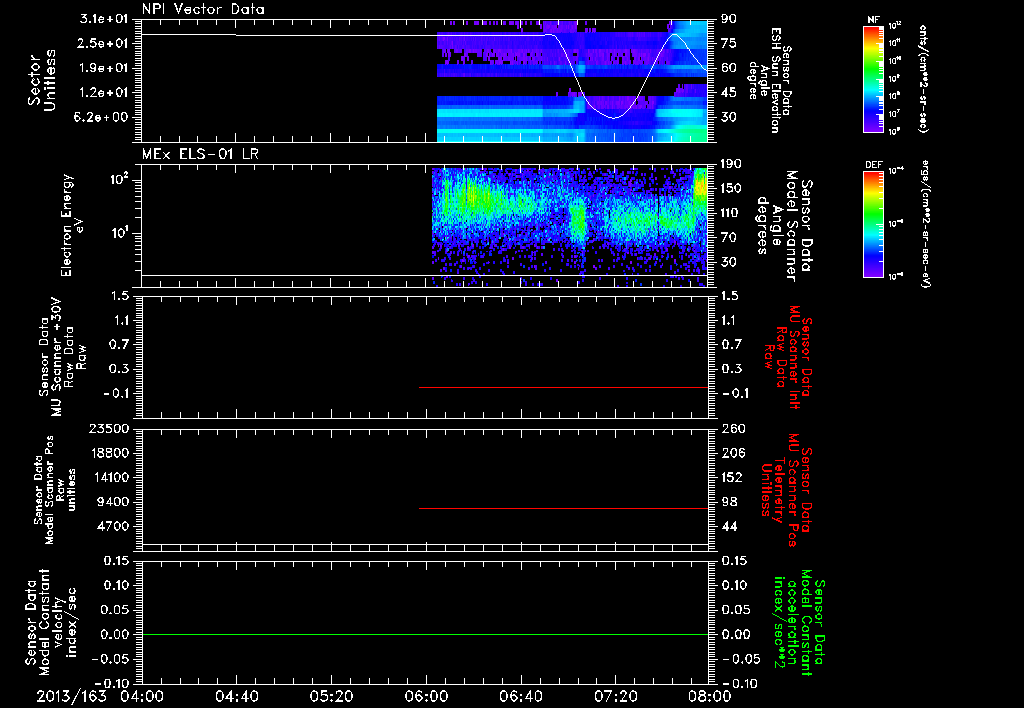Click the 3.1e+01 sector tick value
Screen dimensions: 1024x708
point(104,19)
